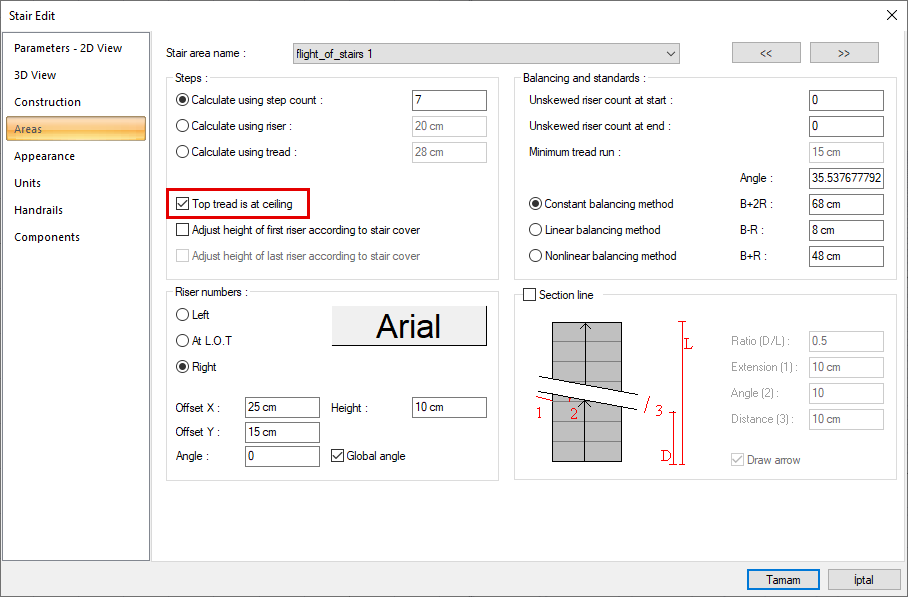Click the Offset Y field

tap(282, 432)
